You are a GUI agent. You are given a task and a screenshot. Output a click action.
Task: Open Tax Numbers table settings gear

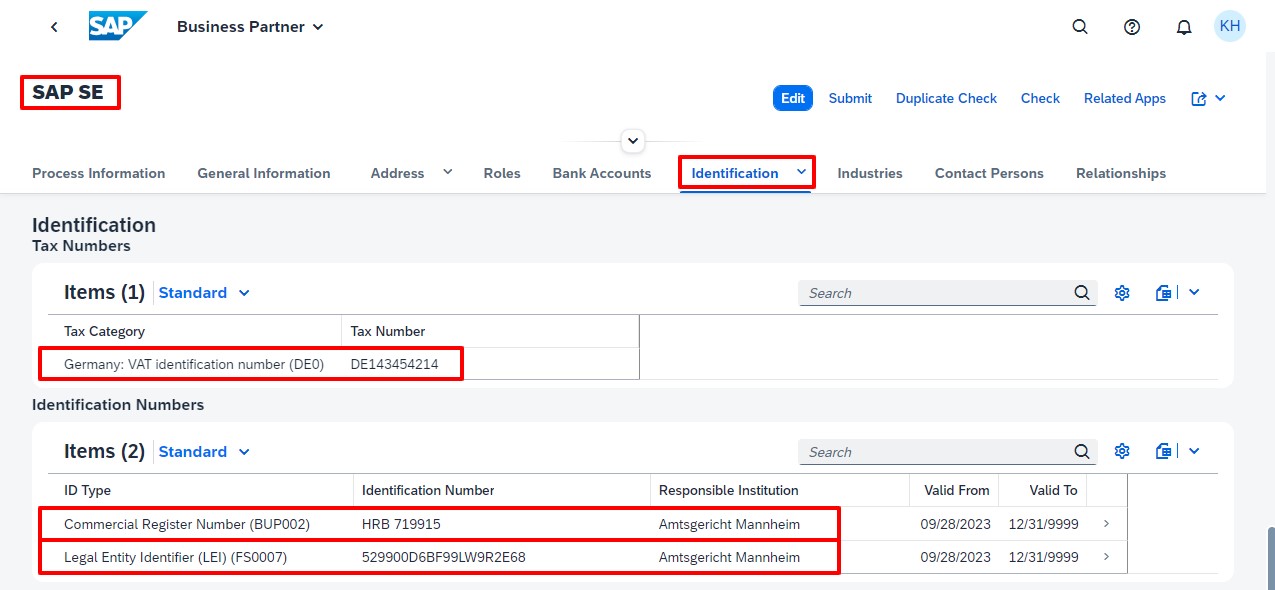(1122, 293)
